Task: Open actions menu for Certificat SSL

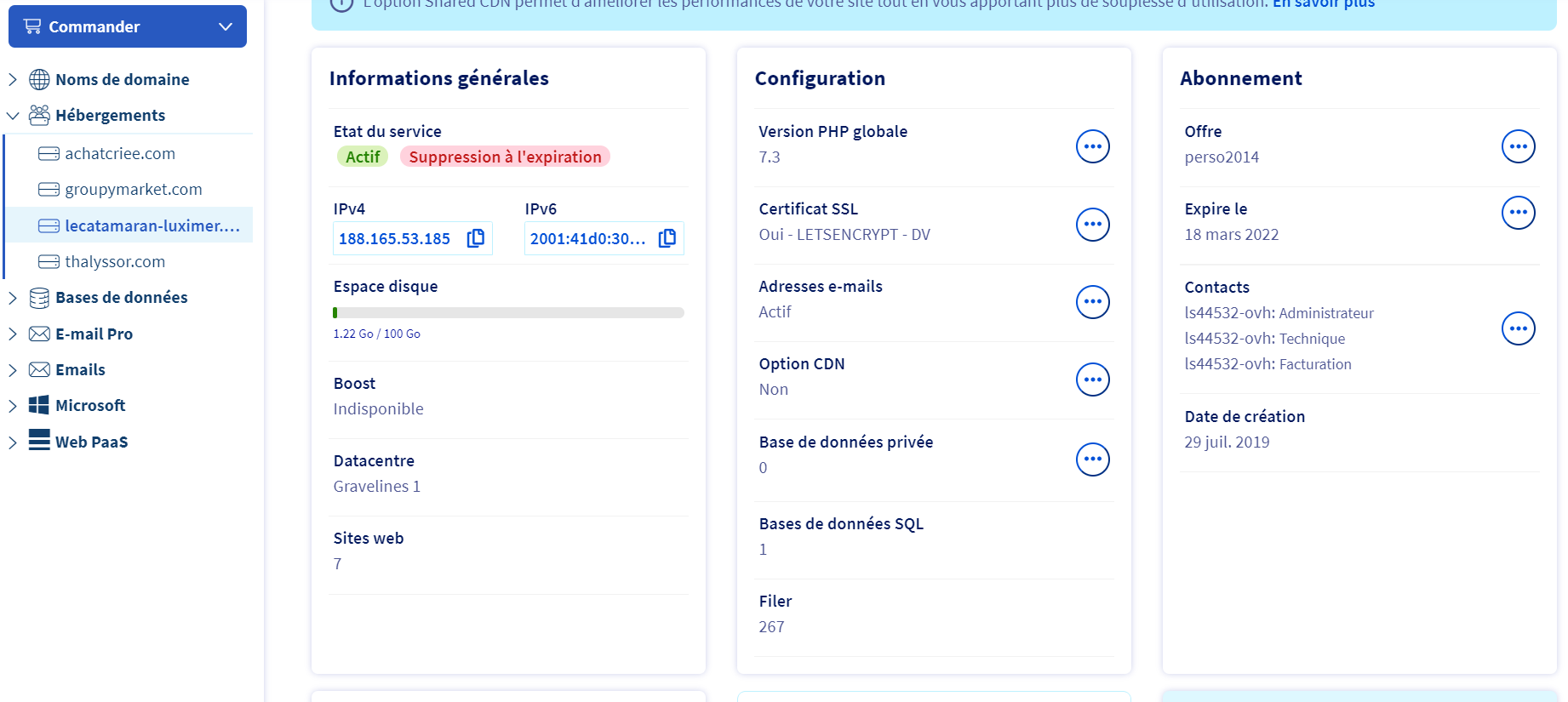Action: (x=1092, y=225)
